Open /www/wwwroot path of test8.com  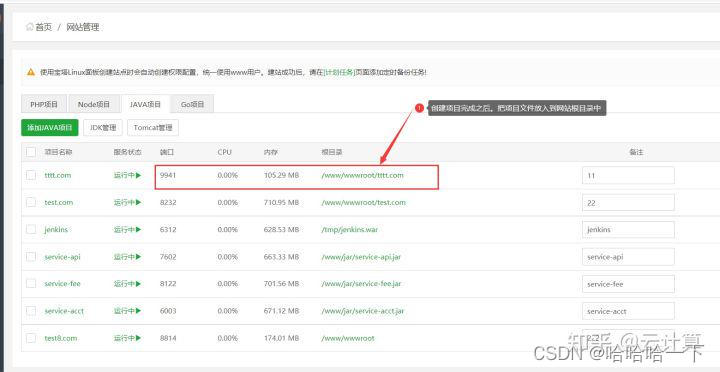348,338
